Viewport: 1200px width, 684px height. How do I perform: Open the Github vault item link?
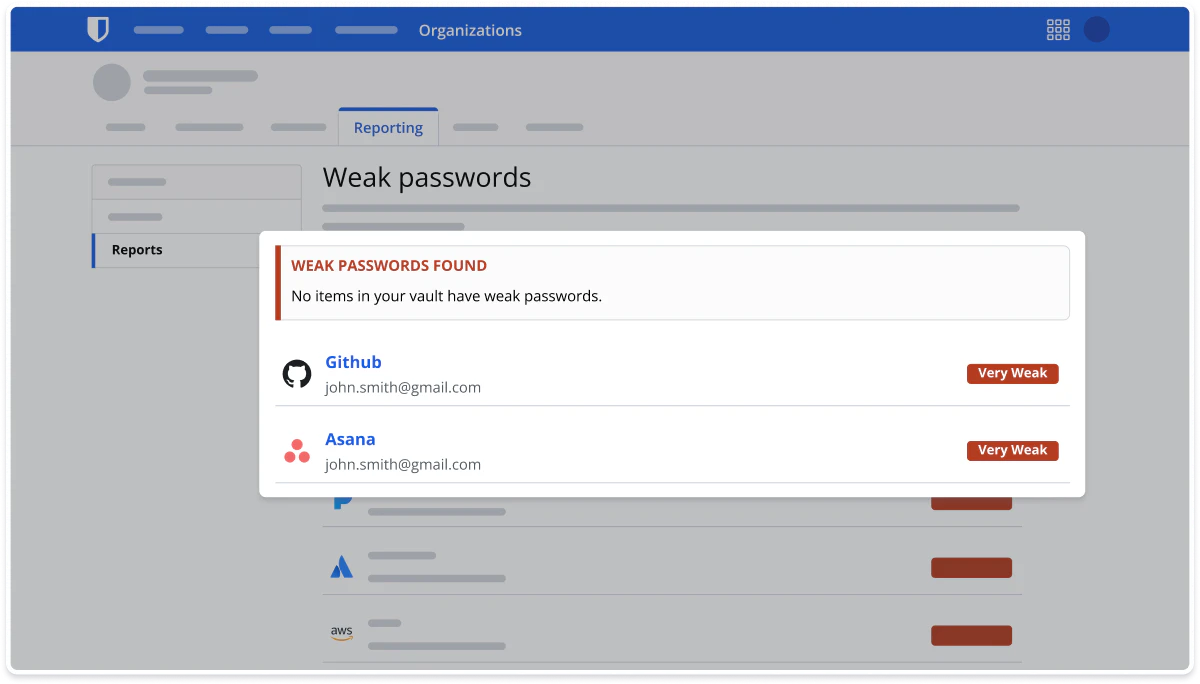point(353,362)
